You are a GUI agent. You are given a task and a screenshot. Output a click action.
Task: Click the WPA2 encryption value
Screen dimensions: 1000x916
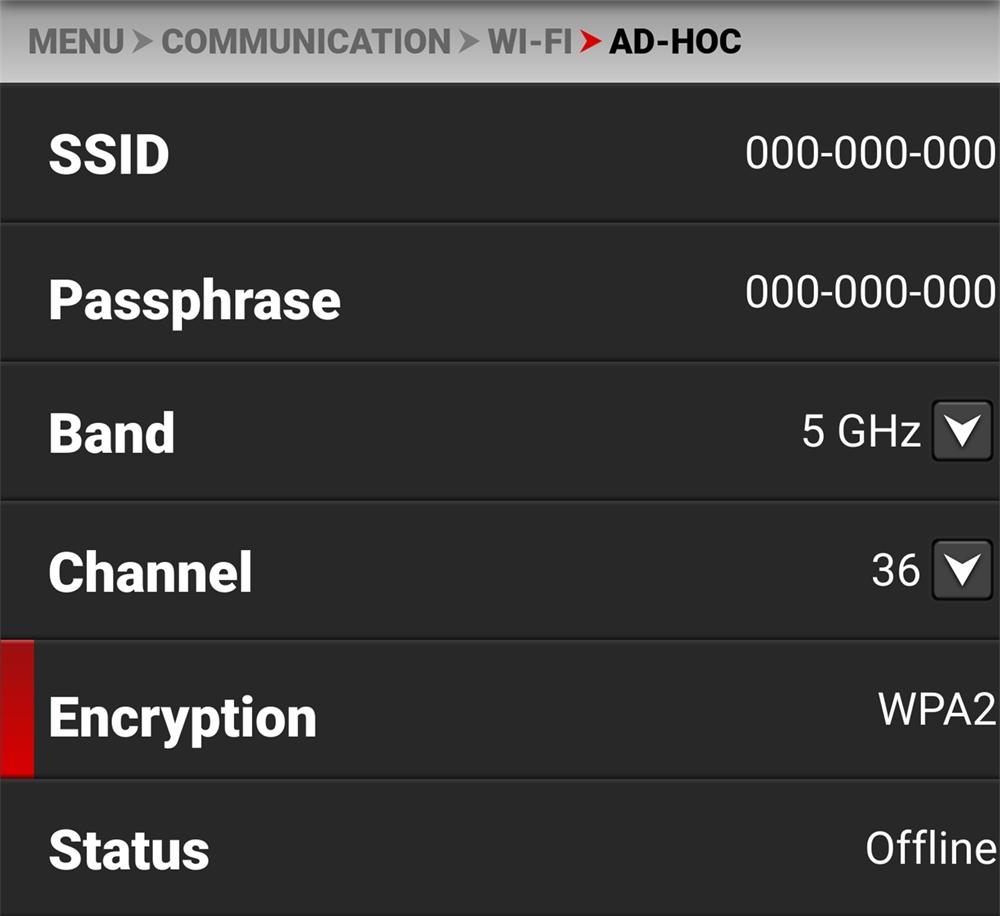(936, 709)
